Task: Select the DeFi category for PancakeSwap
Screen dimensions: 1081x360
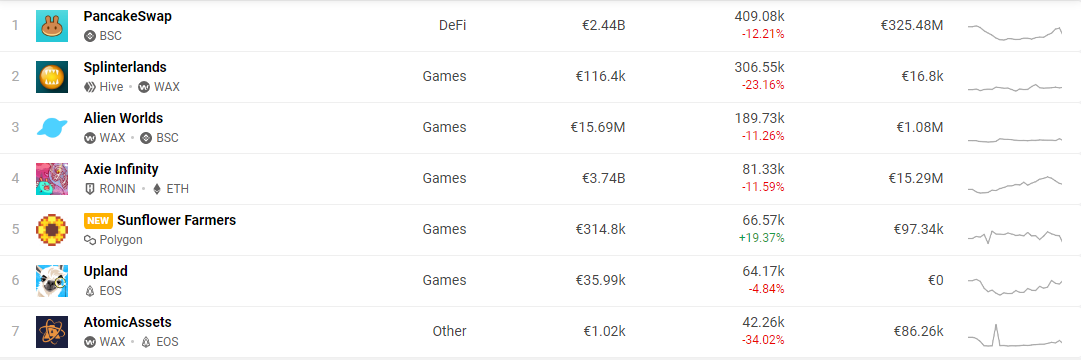Action: point(452,26)
